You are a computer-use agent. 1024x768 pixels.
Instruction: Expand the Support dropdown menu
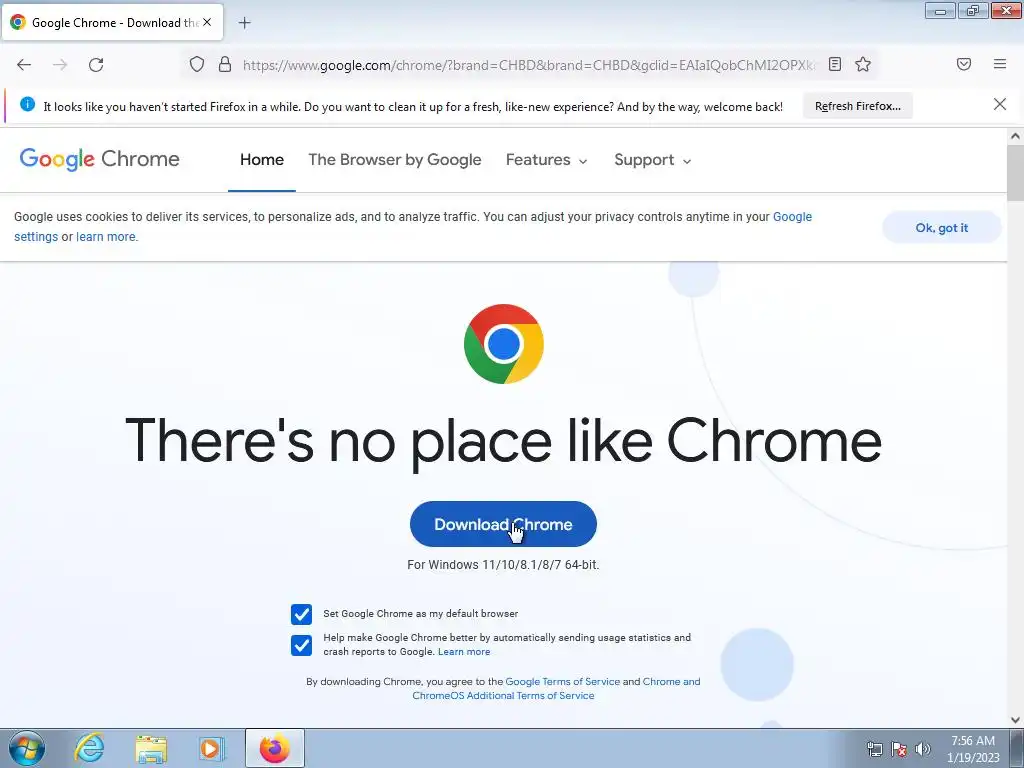click(x=652, y=160)
